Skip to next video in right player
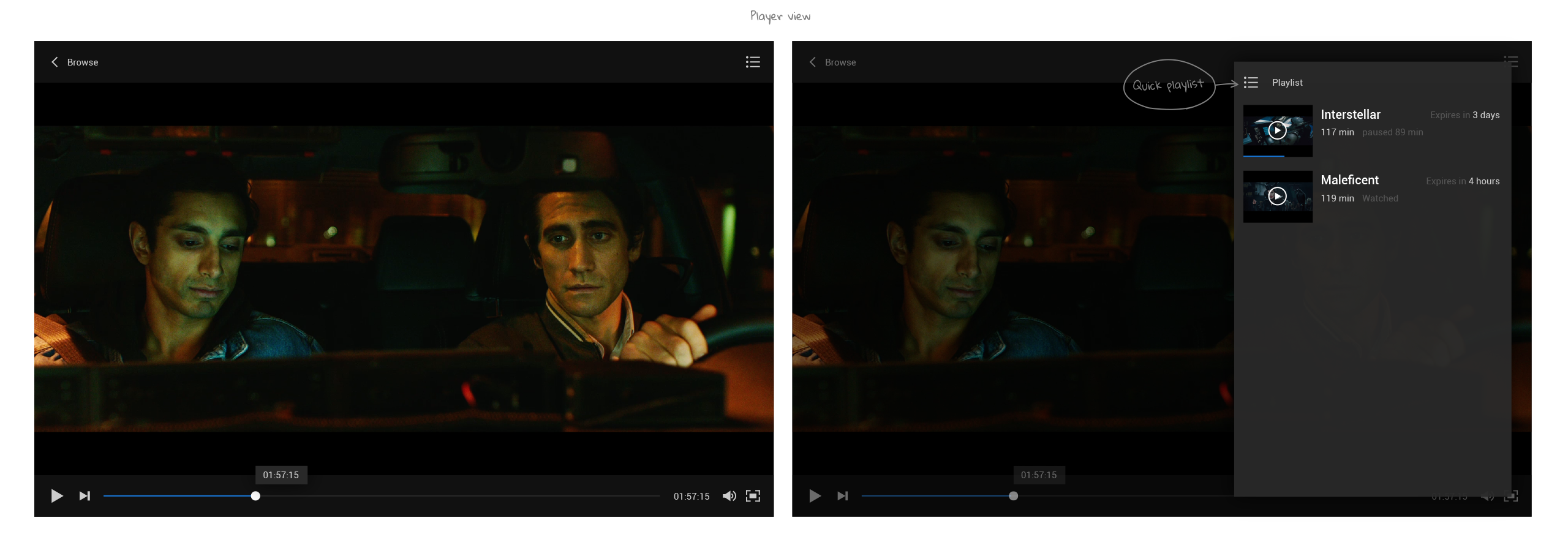The image size is (1568, 537). (842, 495)
